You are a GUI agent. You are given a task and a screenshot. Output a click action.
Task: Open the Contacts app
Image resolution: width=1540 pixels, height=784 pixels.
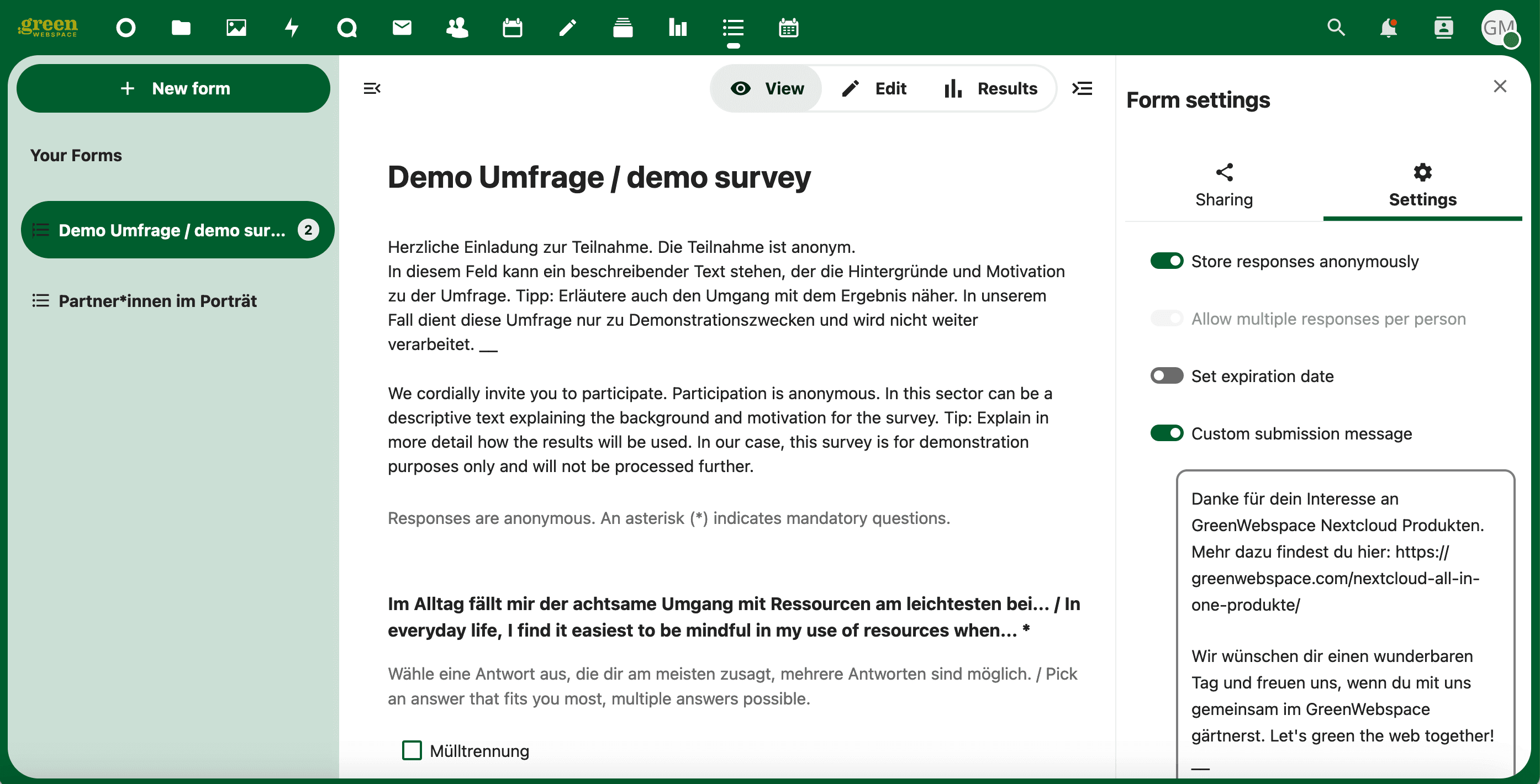click(457, 28)
